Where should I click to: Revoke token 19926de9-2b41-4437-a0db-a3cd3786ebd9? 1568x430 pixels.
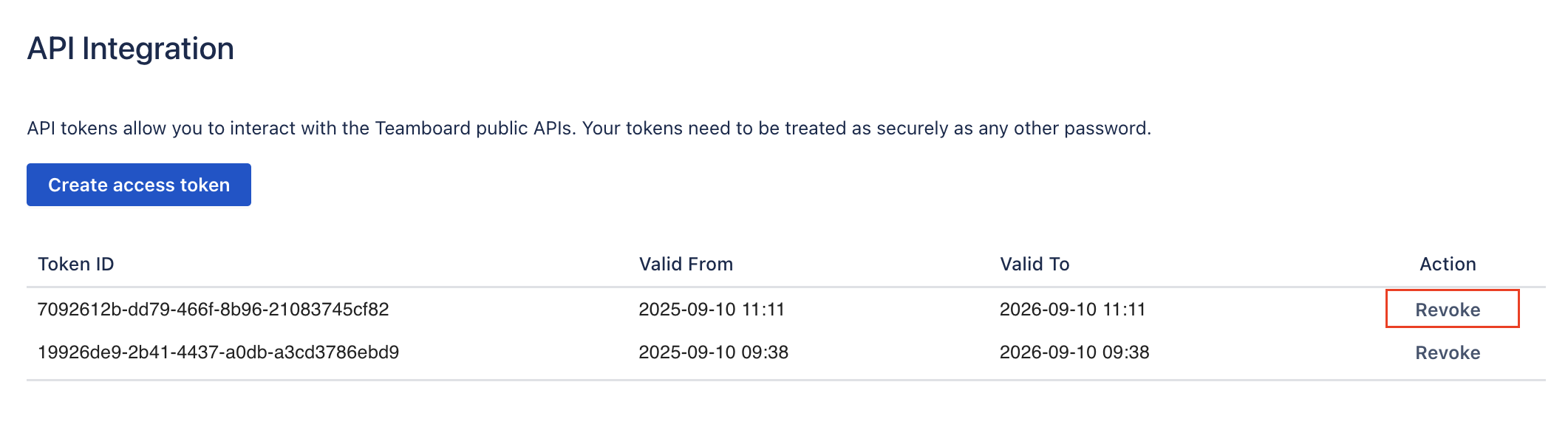pyautogui.click(x=1447, y=352)
